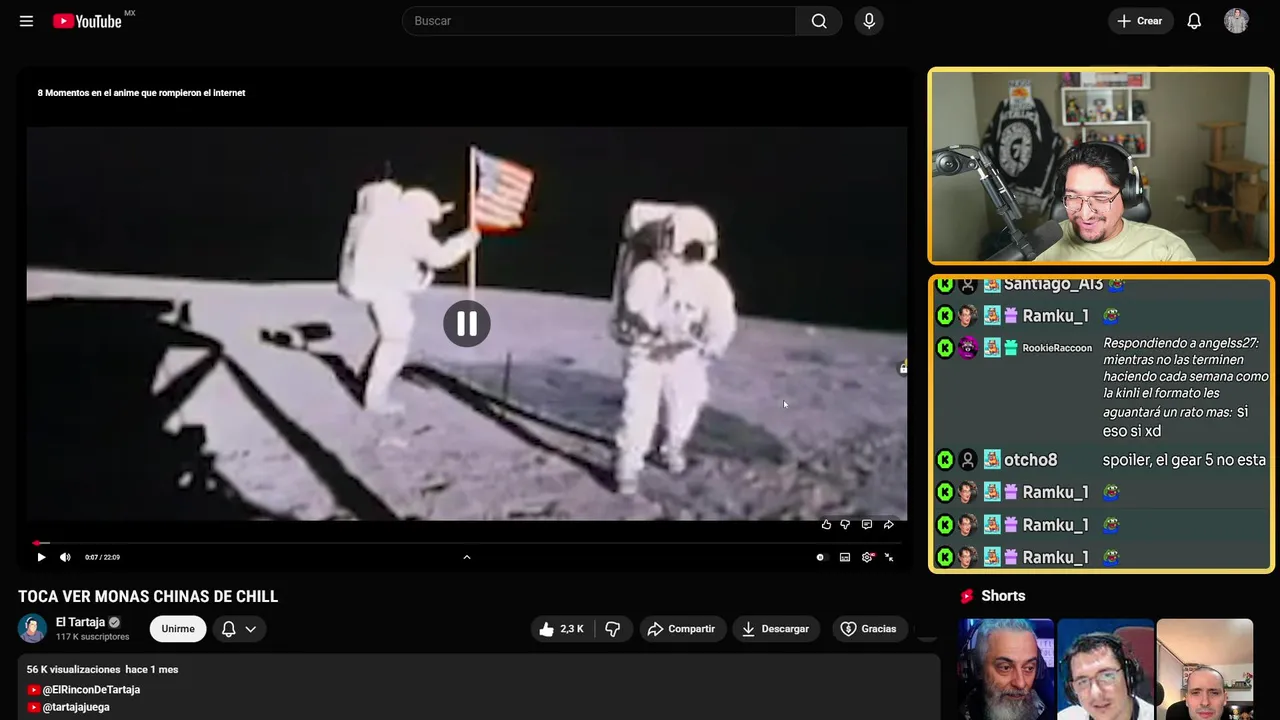
Task: Click share arrow icon inside video overlay
Action: point(888,524)
